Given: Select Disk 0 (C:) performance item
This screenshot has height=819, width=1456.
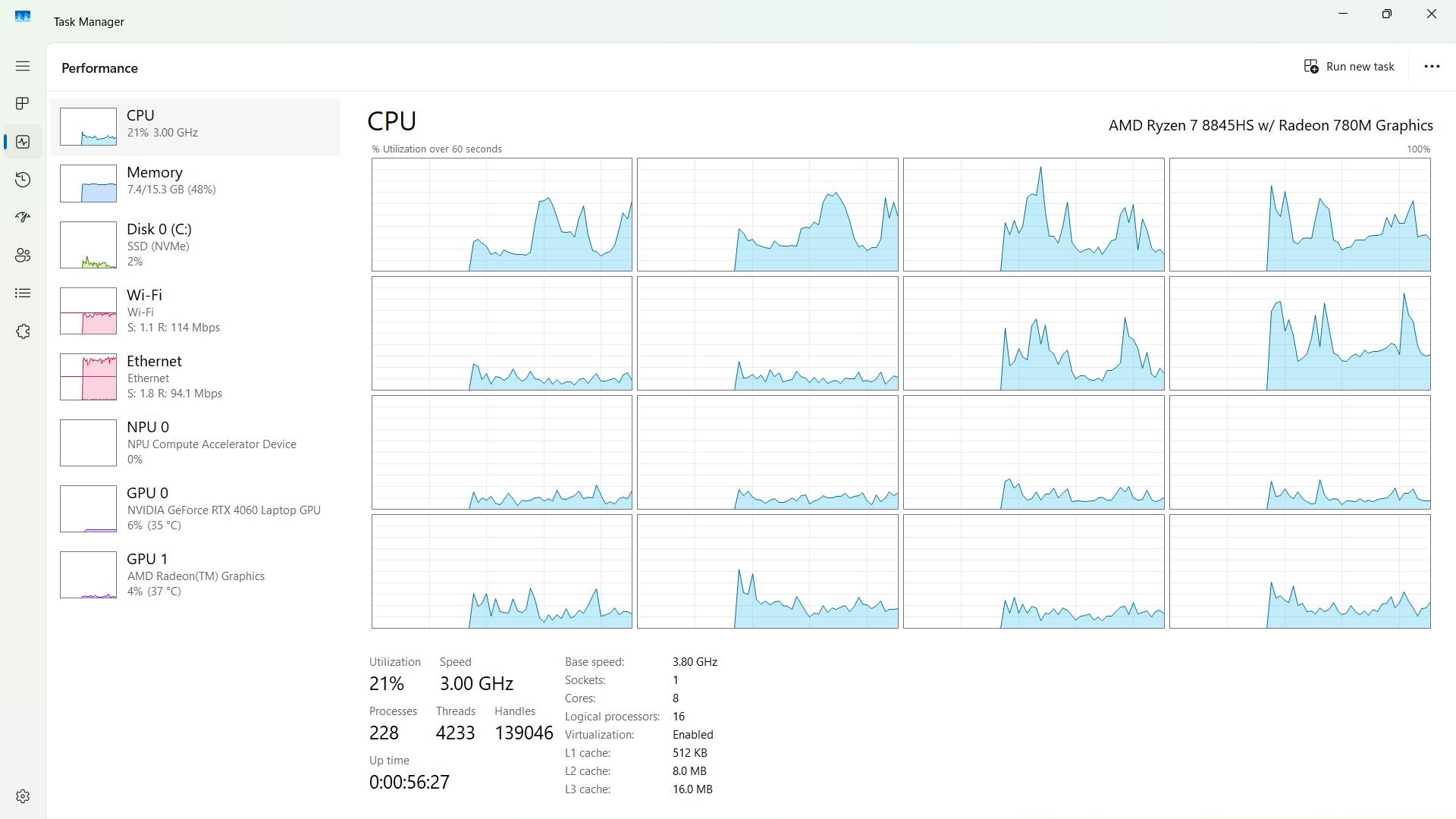Looking at the screenshot, I should [x=196, y=244].
